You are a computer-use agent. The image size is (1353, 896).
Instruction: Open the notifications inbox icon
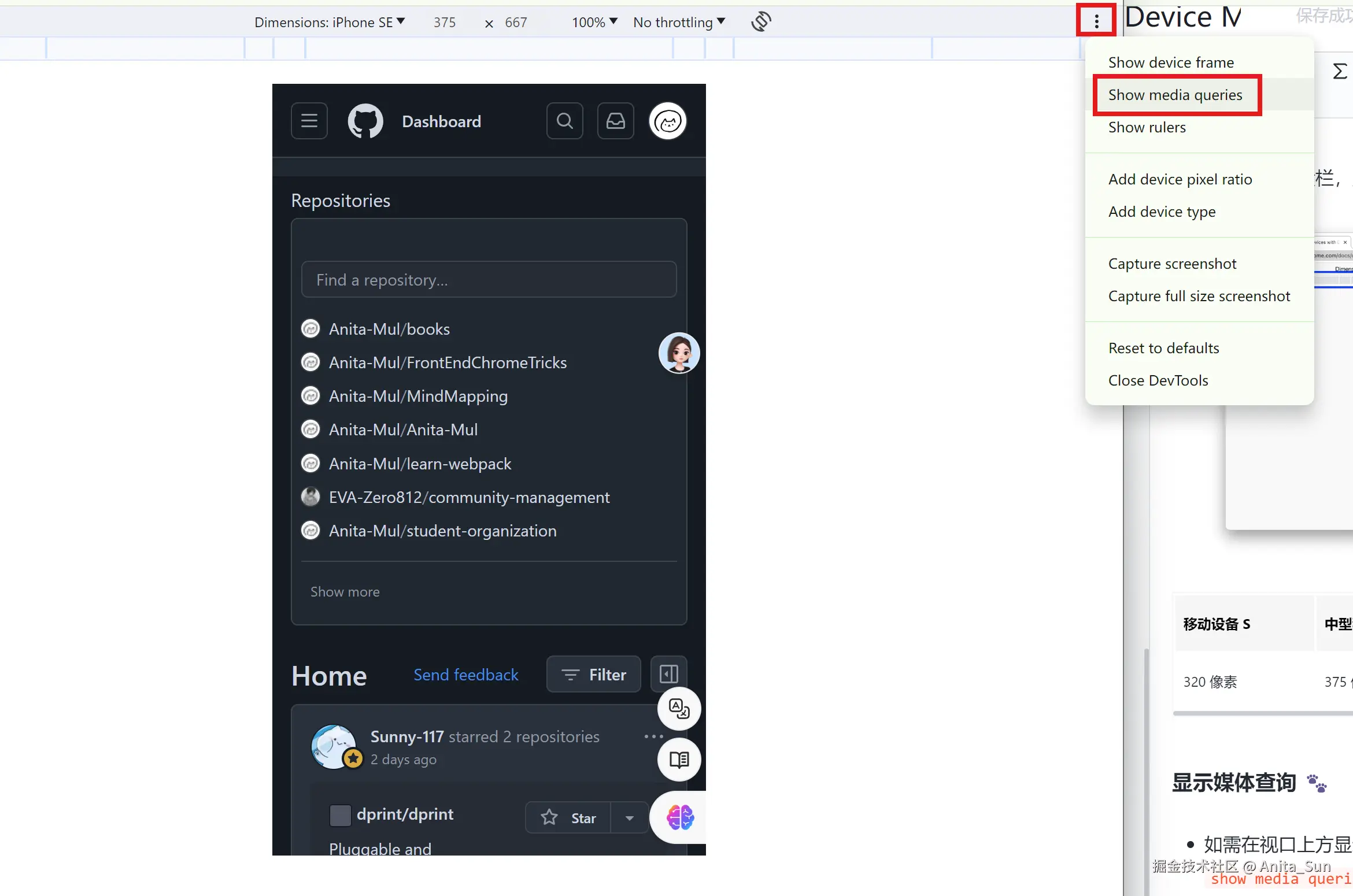pos(615,121)
